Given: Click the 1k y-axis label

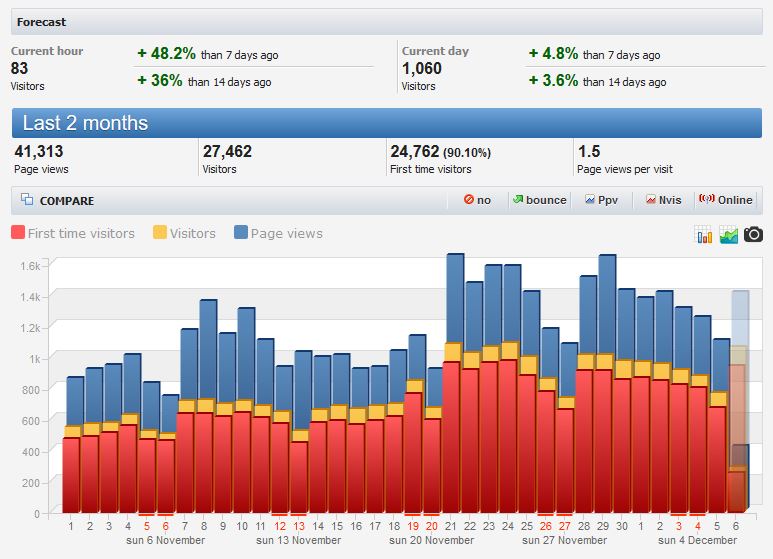Looking at the screenshot, I should pos(35,359).
